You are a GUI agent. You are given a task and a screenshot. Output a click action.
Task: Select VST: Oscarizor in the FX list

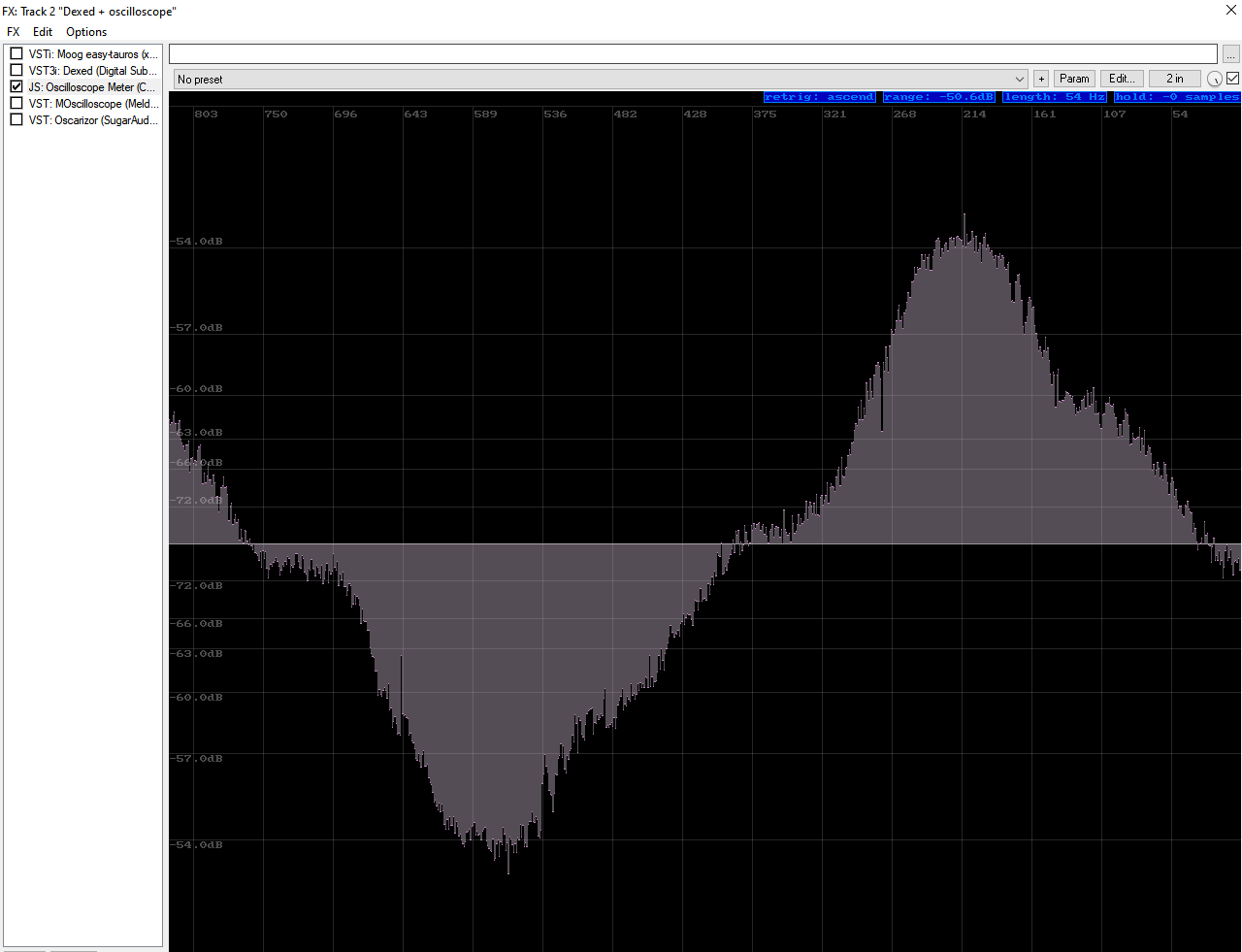93,120
